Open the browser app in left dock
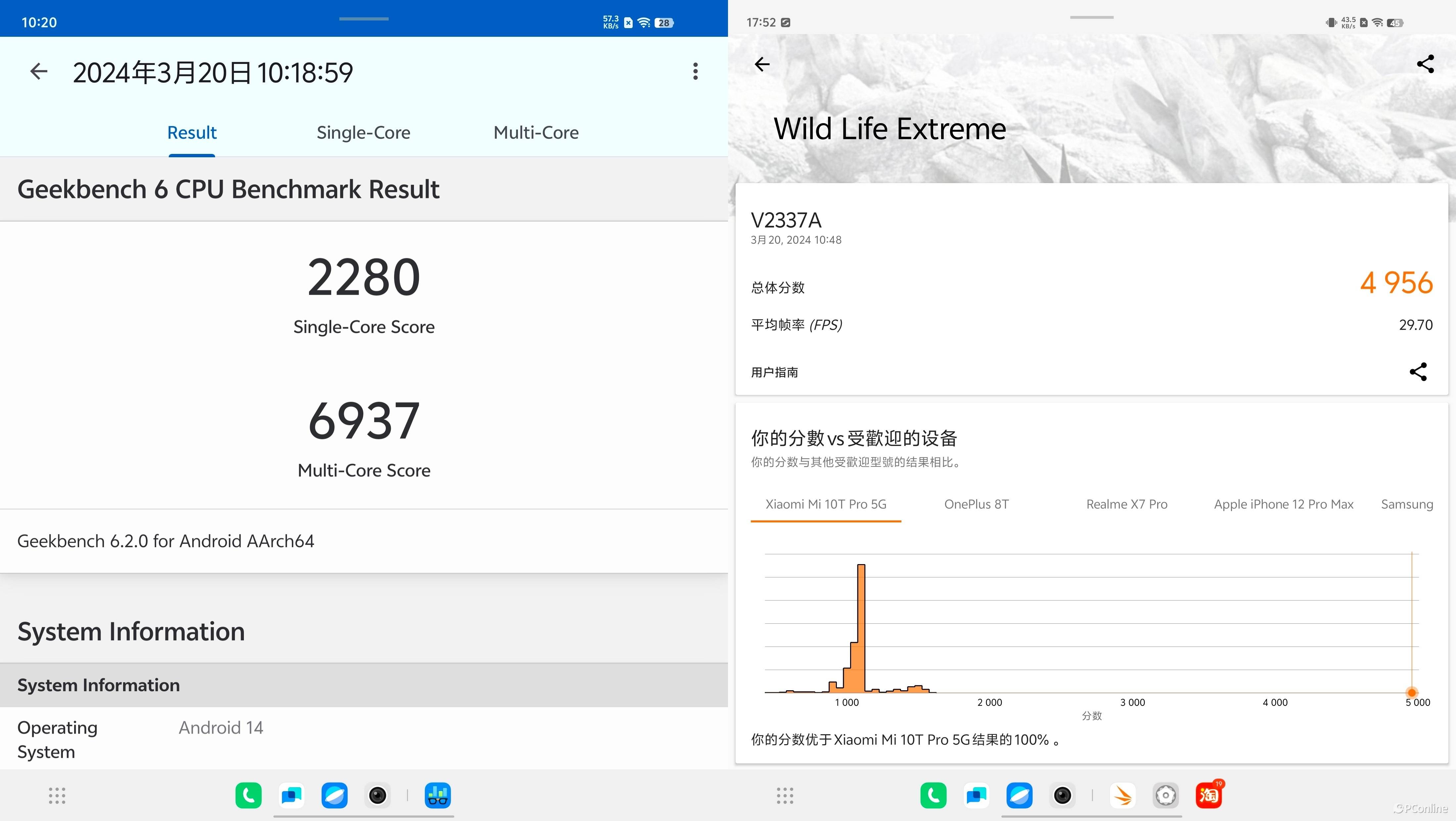Image resolution: width=1456 pixels, height=821 pixels. coord(335,796)
